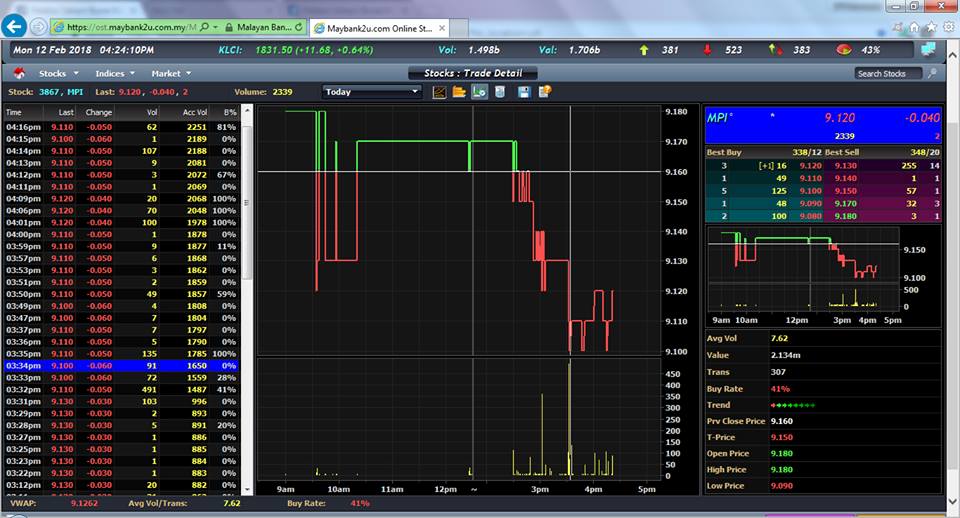Click up arrow of trade list scrollbar
The height and width of the screenshot is (518, 960).
coord(247,111)
